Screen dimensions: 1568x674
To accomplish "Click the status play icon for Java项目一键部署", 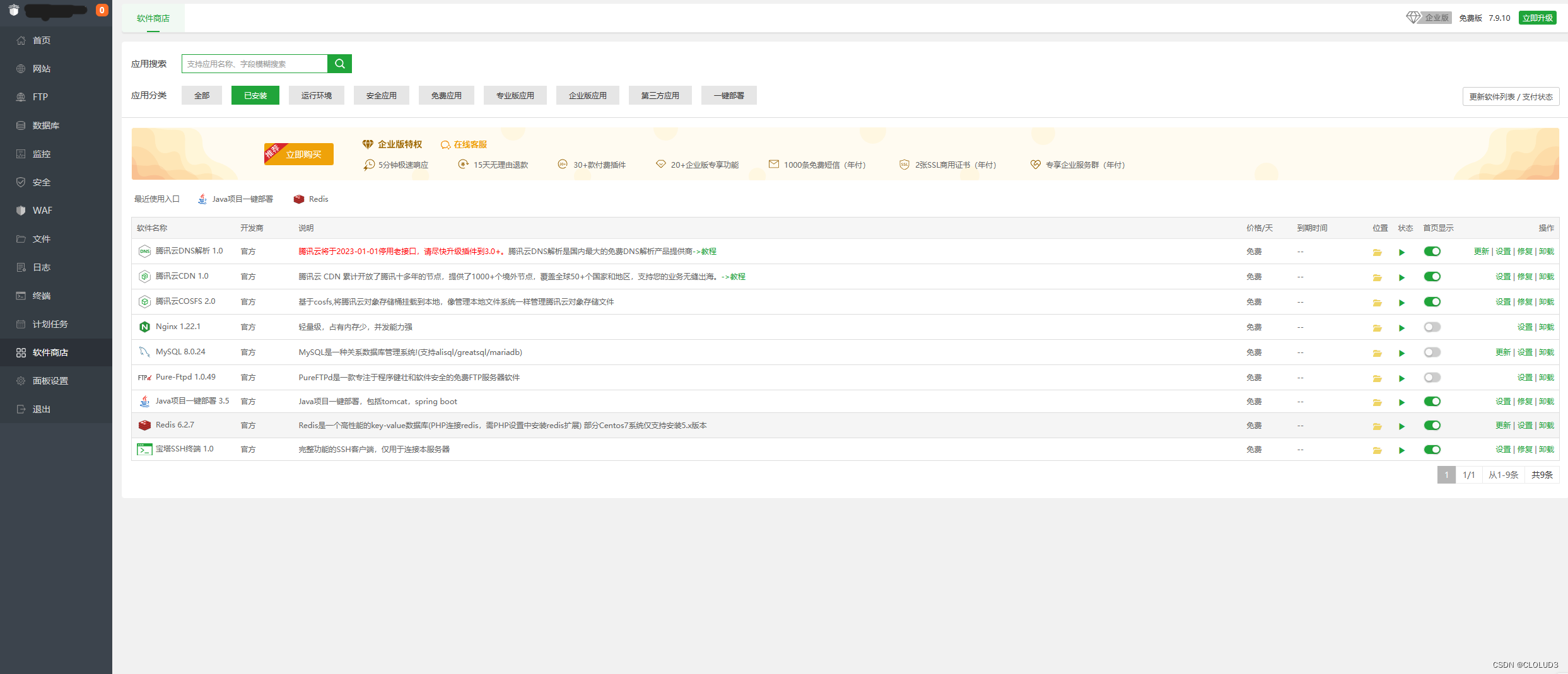I will (x=1401, y=402).
